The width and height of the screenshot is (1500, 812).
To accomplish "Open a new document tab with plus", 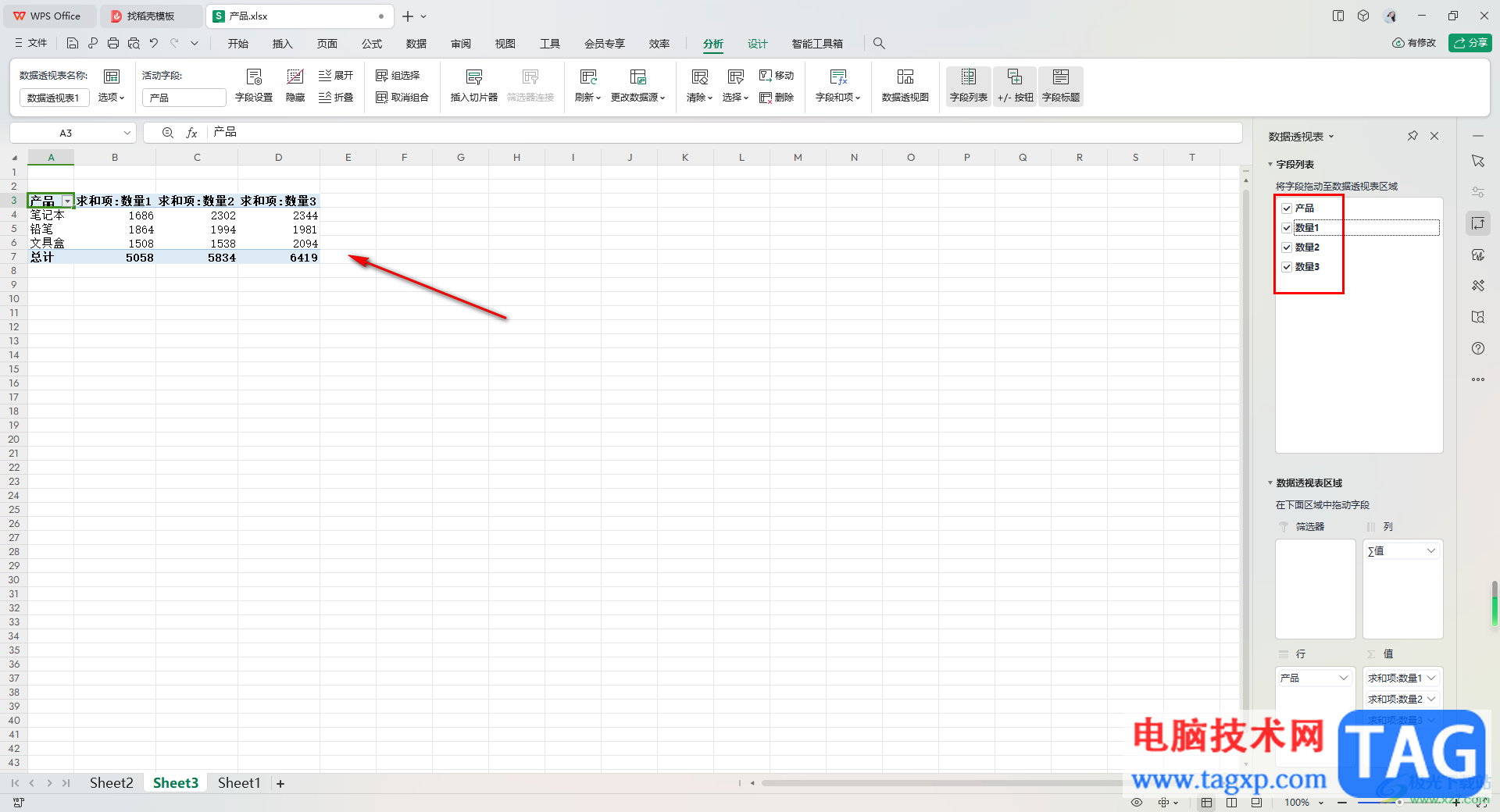I will point(408,16).
